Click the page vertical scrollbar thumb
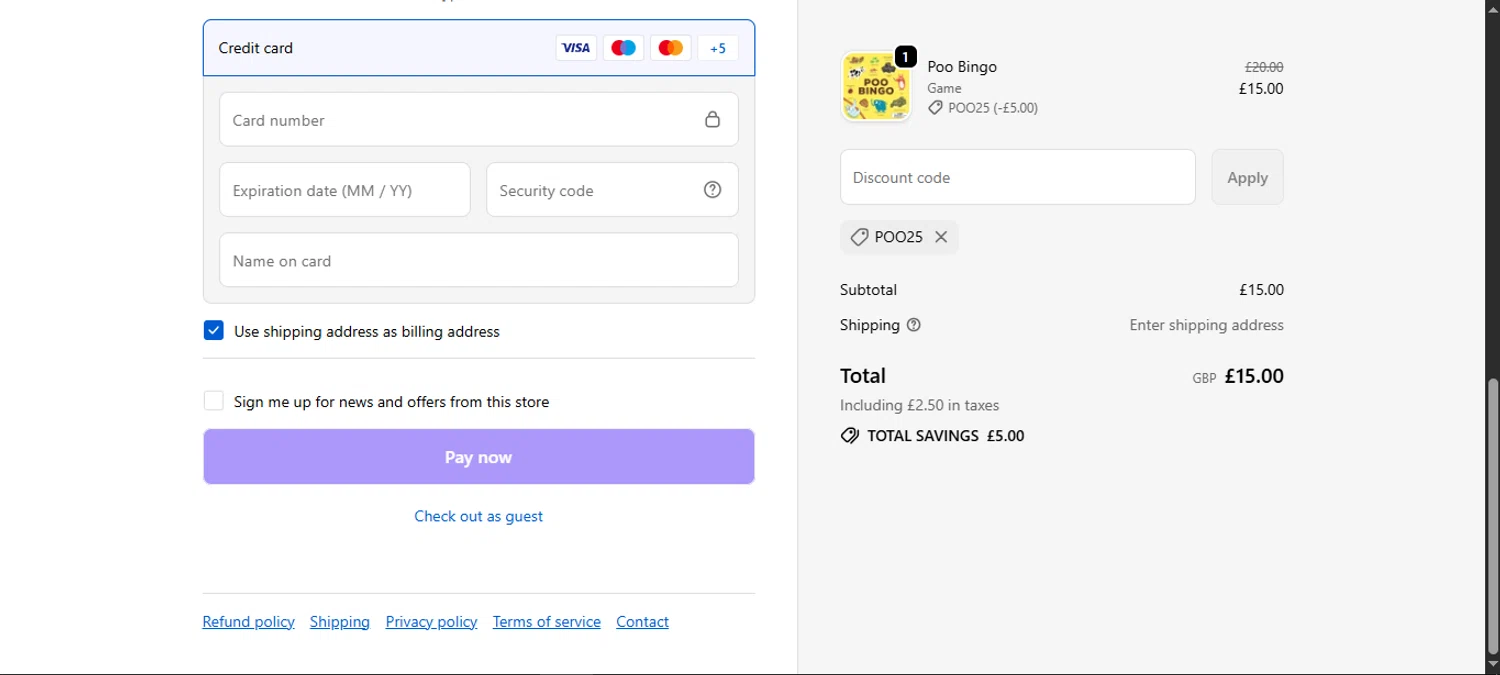This screenshot has width=1500, height=675. pyautogui.click(x=1493, y=516)
